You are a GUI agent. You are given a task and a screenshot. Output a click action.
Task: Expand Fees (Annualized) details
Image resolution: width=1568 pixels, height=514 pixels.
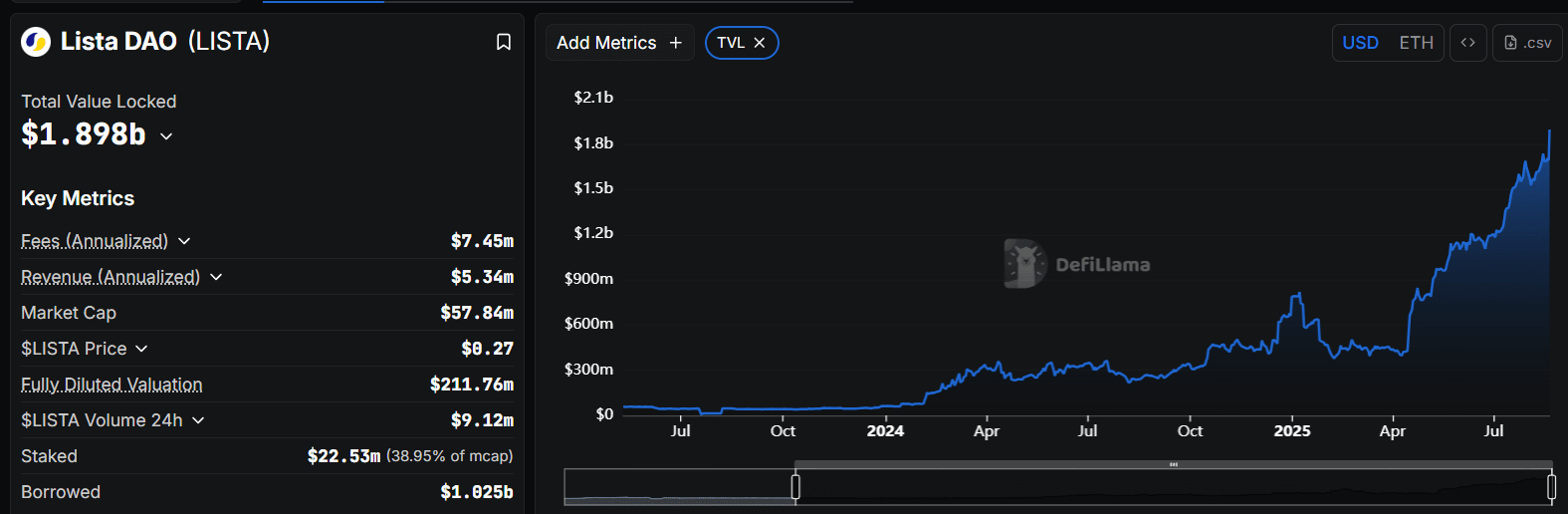pyautogui.click(x=184, y=241)
